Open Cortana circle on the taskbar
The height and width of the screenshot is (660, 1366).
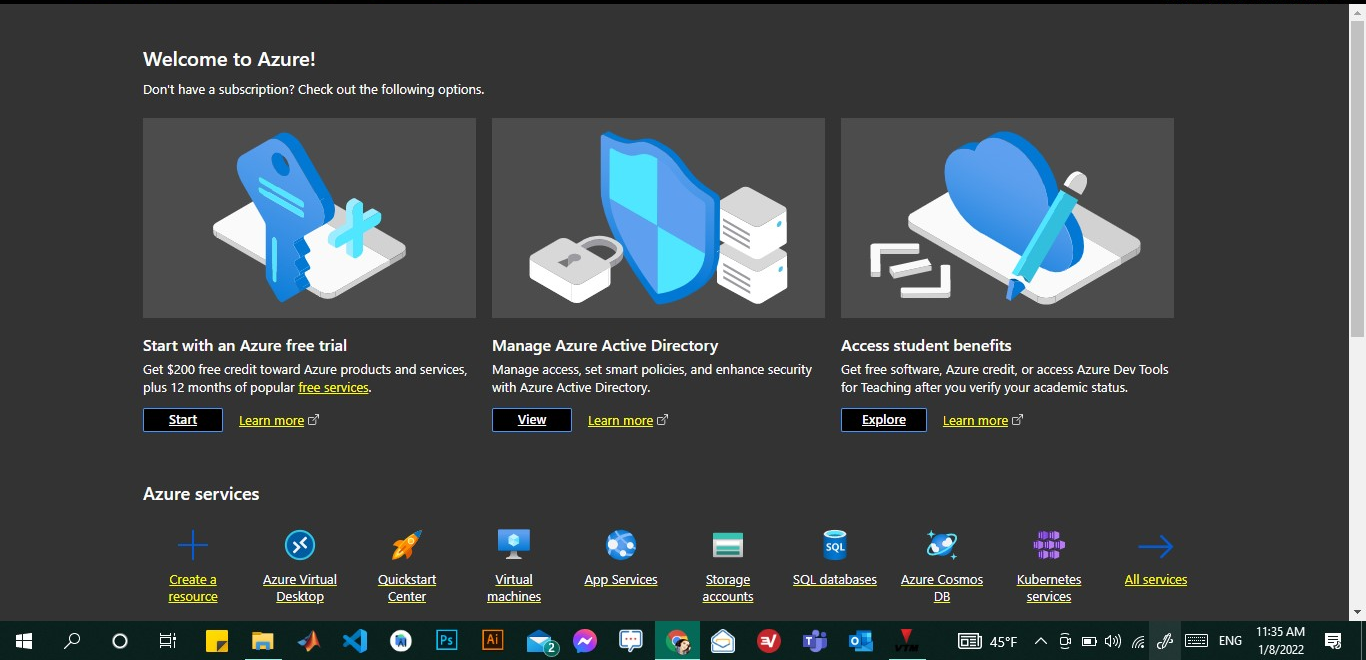tap(120, 641)
